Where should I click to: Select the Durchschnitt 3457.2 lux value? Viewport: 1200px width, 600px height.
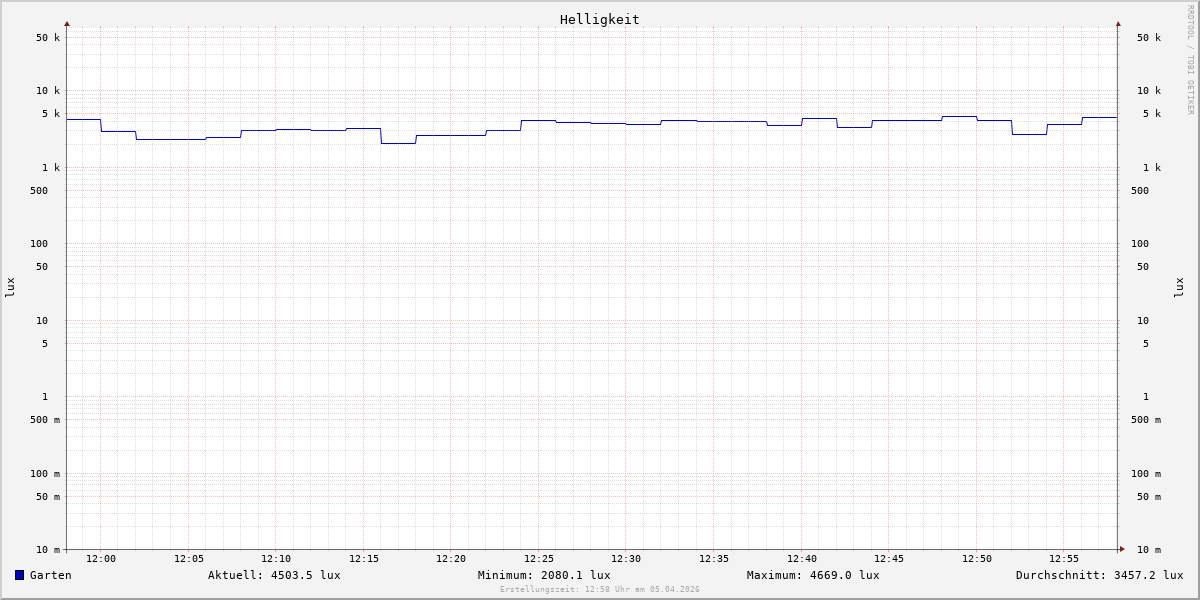tap(1099, 575)
